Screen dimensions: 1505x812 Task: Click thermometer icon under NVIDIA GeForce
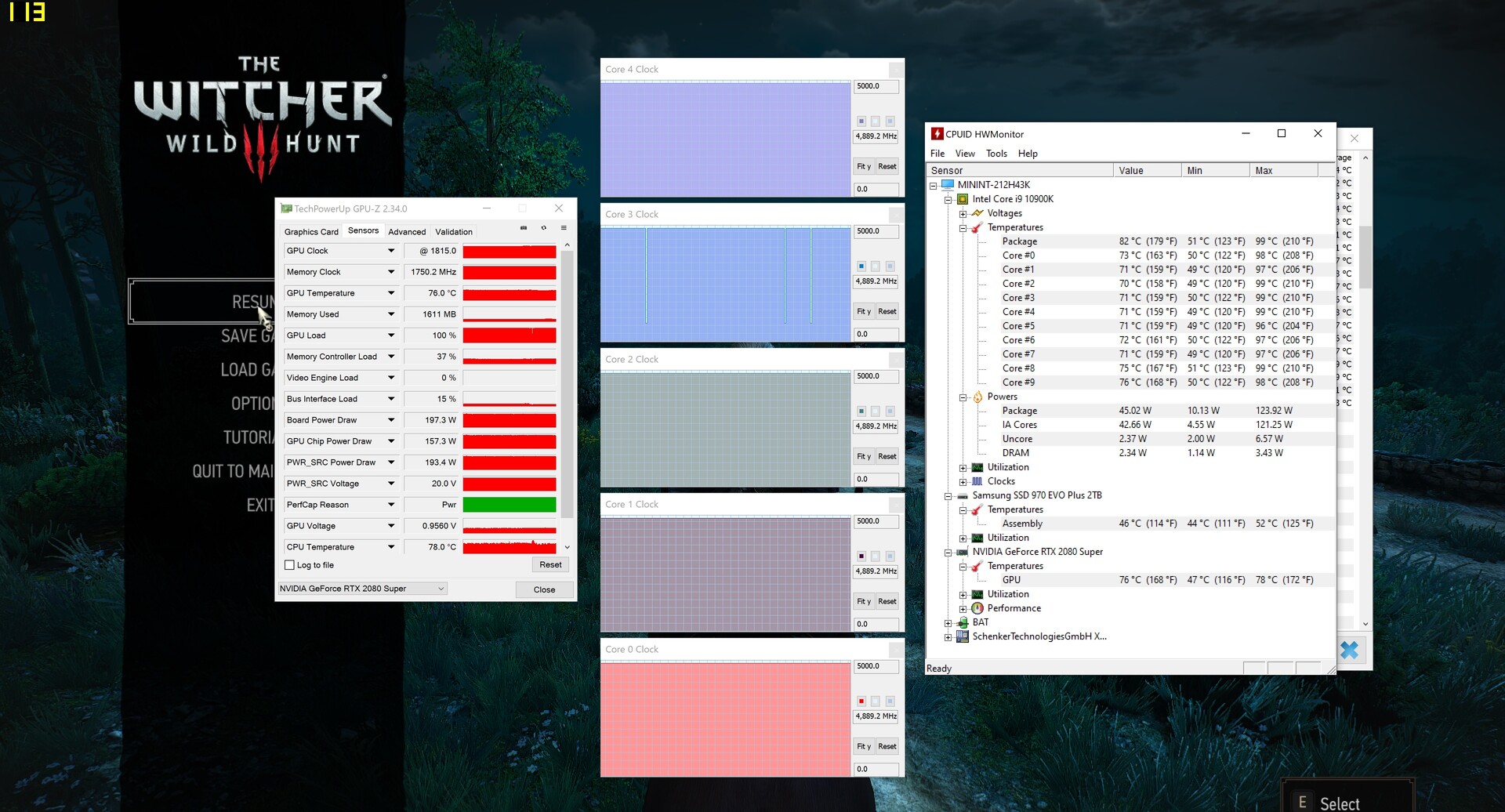tap(977, 566)
